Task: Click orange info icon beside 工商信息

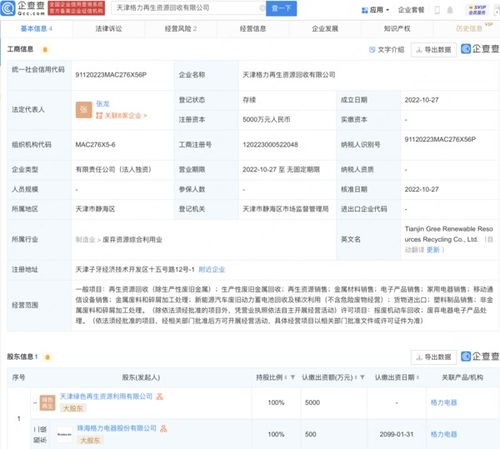Action: (x=45, y=50)
